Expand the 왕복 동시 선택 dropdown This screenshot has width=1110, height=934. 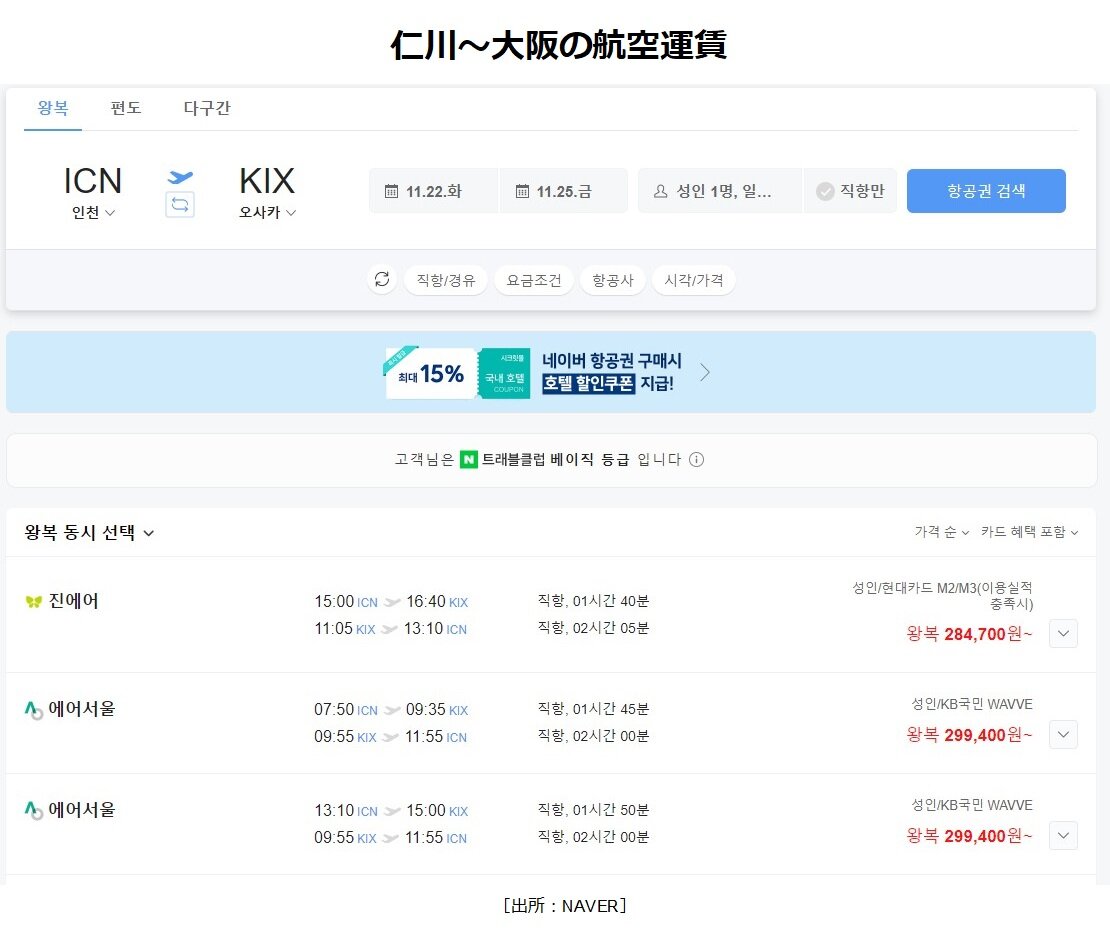click(x=89, y=533)
